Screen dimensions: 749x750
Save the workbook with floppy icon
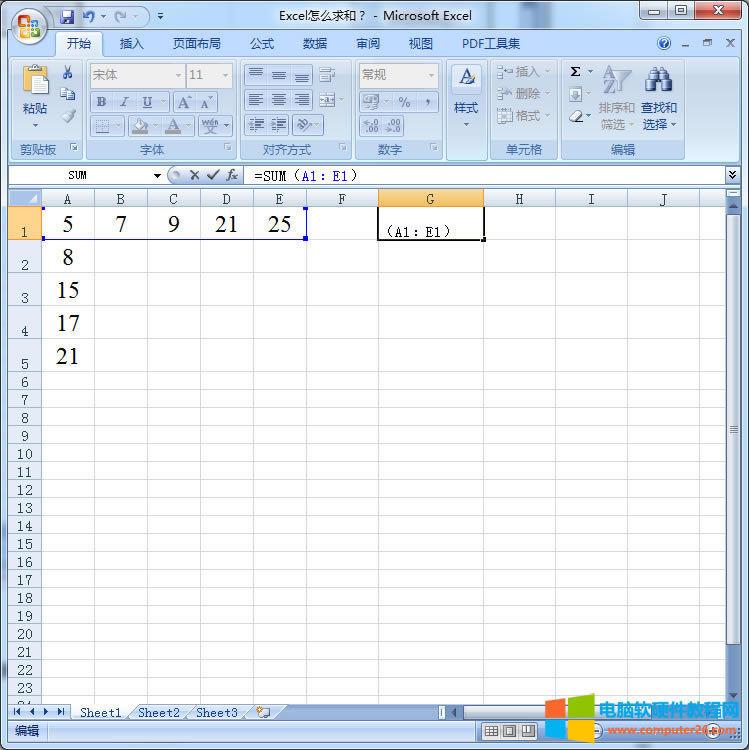coord(67,17)
